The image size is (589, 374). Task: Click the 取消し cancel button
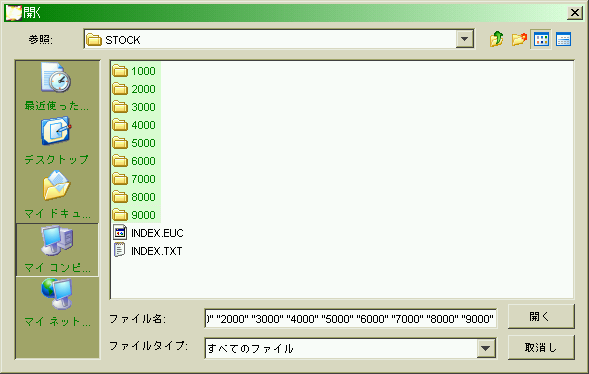541,348
